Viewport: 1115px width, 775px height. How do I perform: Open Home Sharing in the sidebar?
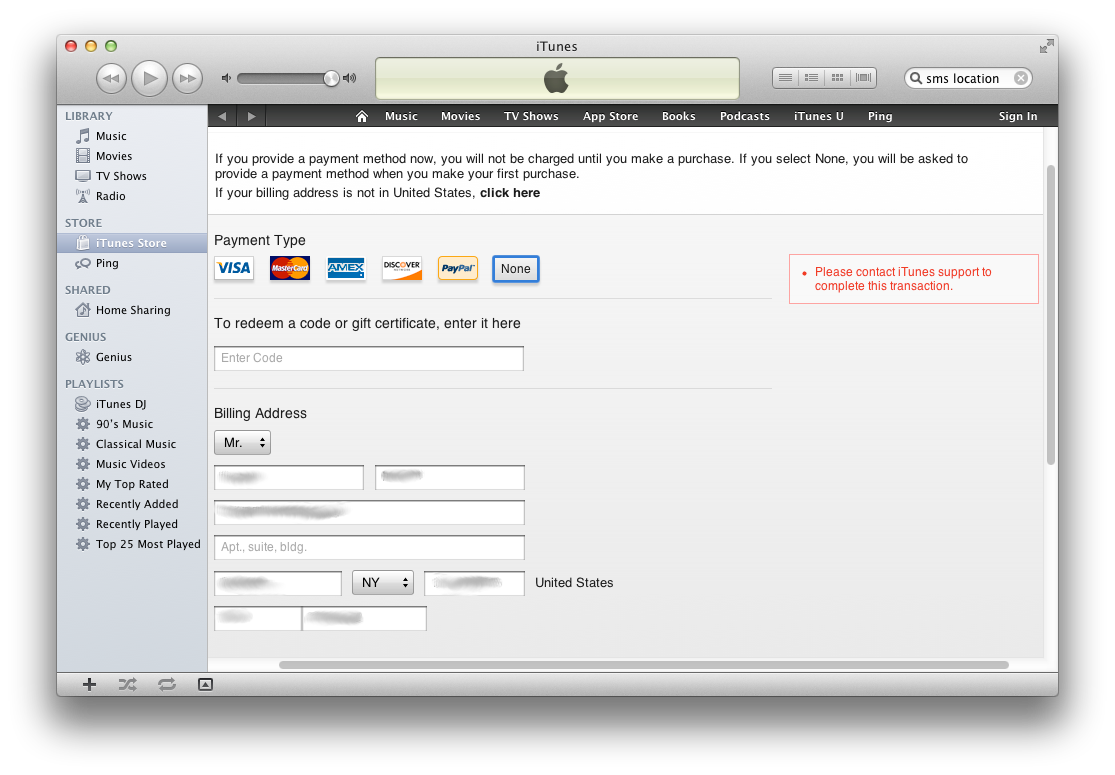(x=132, y=310)
